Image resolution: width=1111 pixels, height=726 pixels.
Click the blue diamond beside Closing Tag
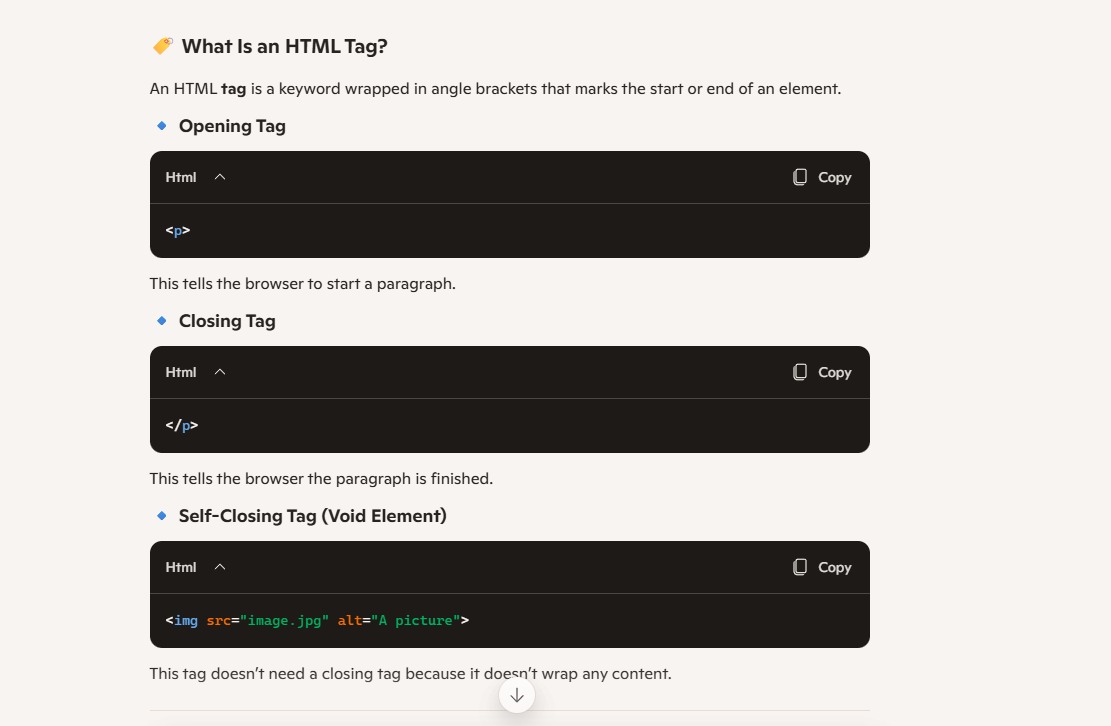pos(161,321)
